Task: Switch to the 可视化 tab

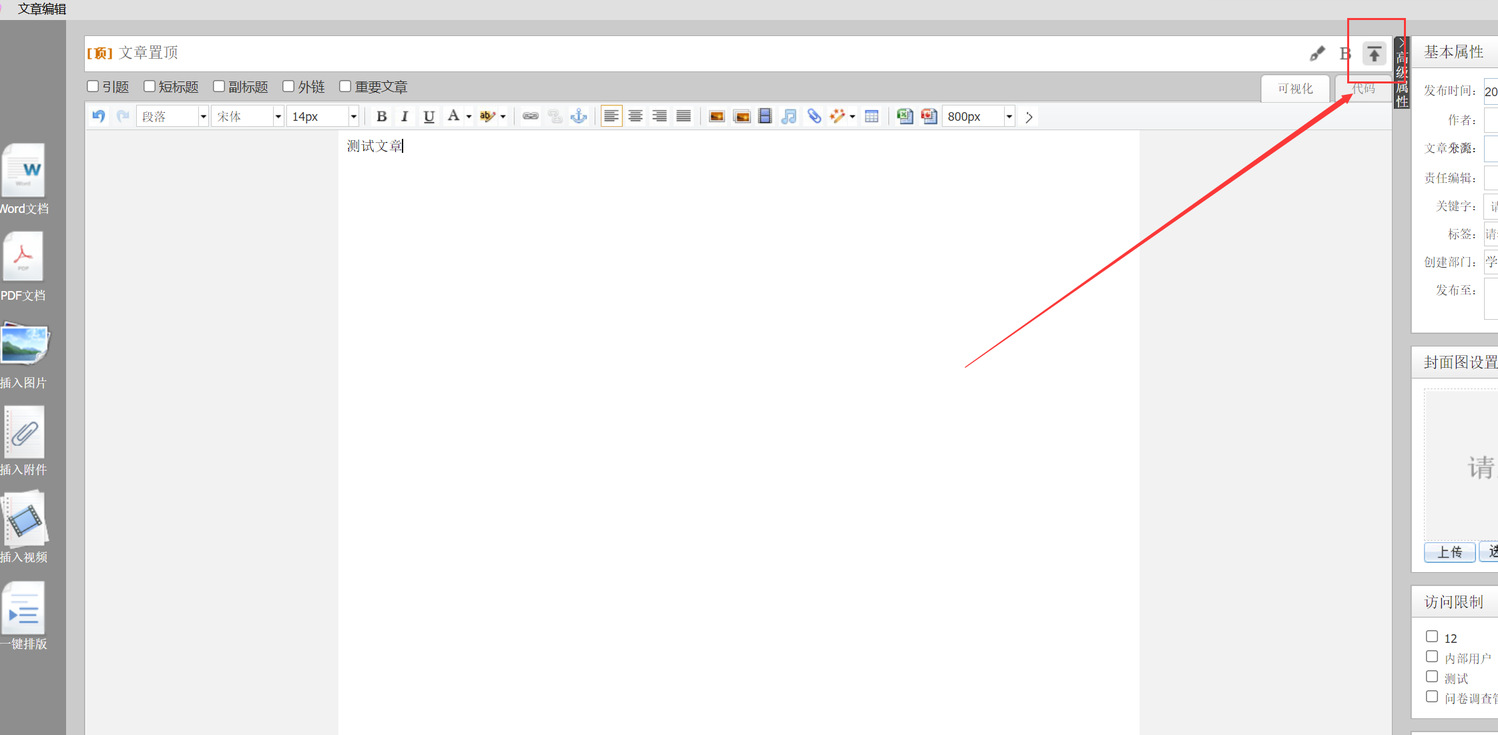Action: [x=1295, y=89]
